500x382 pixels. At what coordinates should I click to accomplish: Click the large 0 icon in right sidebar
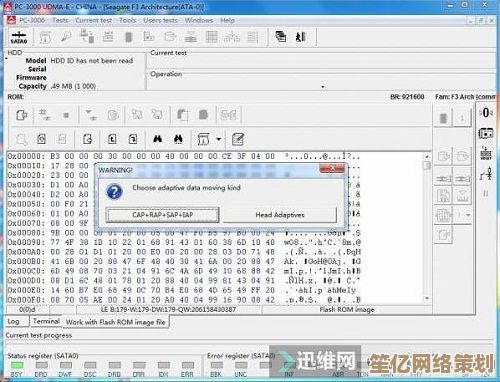tap(486, 113)
